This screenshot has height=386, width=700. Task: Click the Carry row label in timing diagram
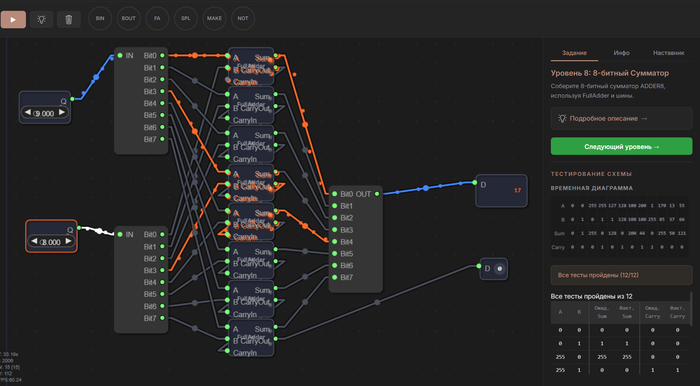[558, 247]
